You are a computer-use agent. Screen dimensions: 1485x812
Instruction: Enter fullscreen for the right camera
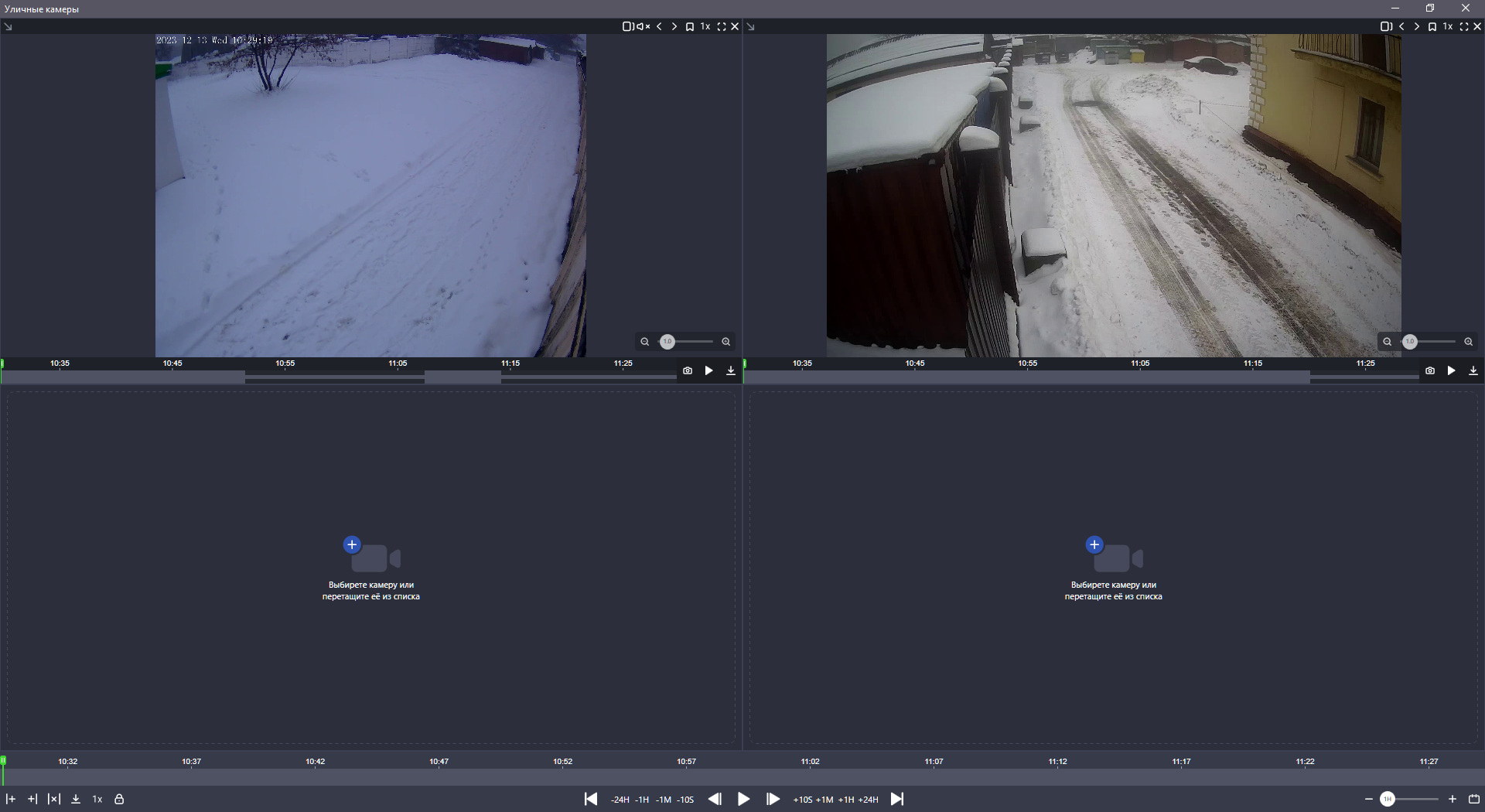click(1463, 26)
